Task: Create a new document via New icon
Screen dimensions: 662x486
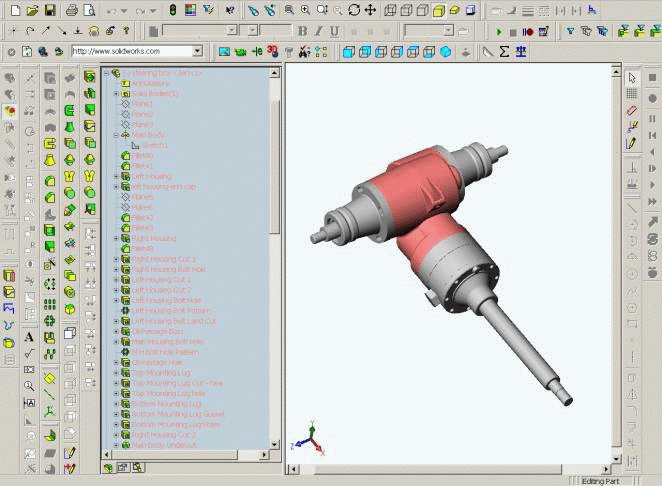Action: click(x=15, y=10)
